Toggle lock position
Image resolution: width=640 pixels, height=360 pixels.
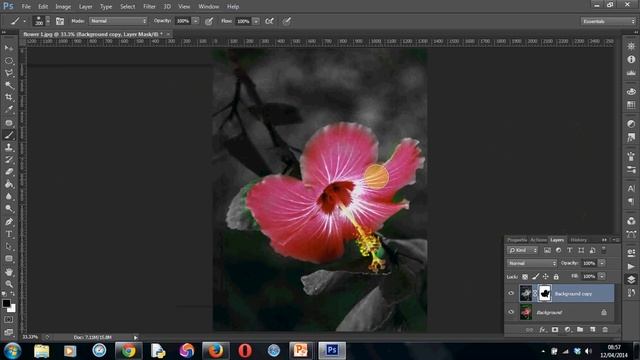(x=546, y=277)
